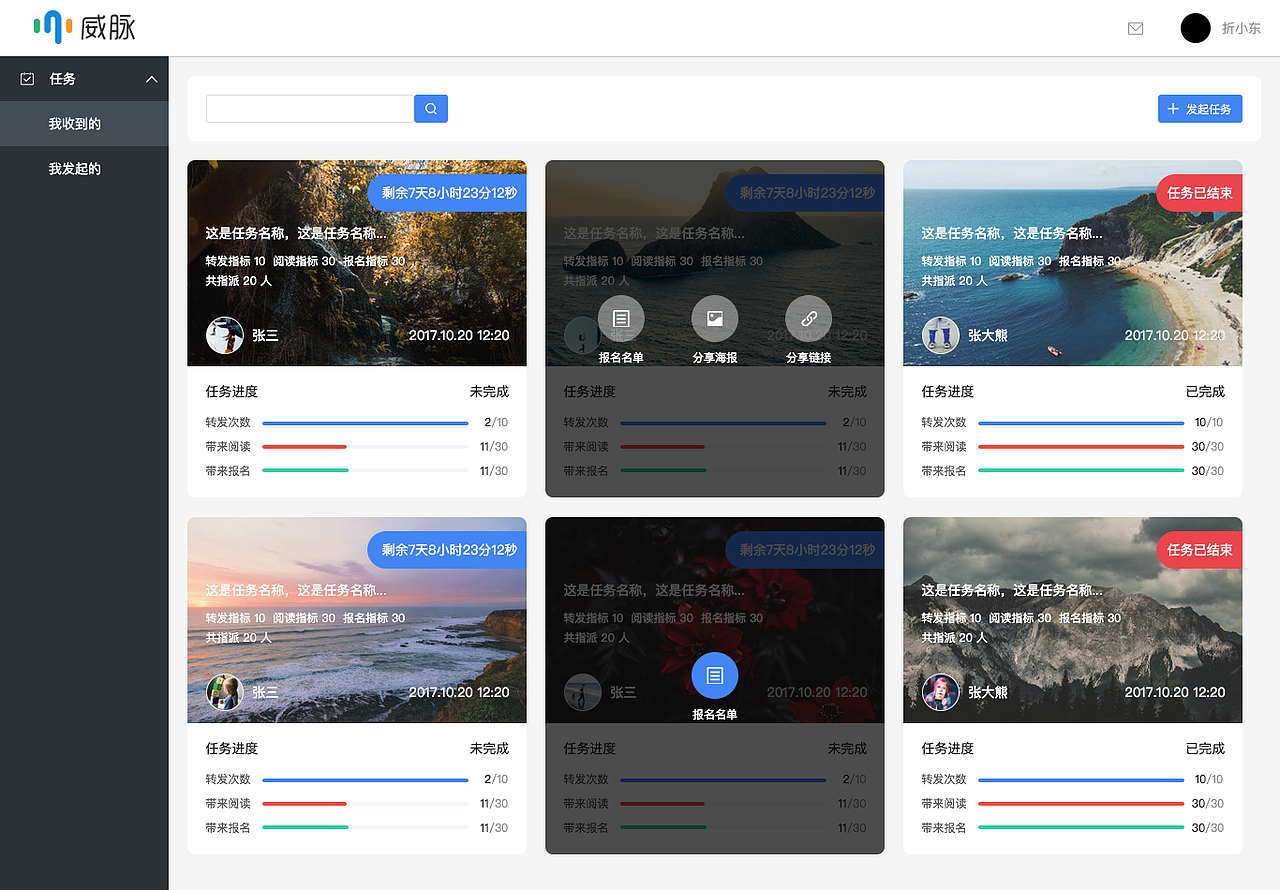1280x890 pixels.
Task: Click 带来阅读 progress bar under sunset waves card
Action: 365,804
